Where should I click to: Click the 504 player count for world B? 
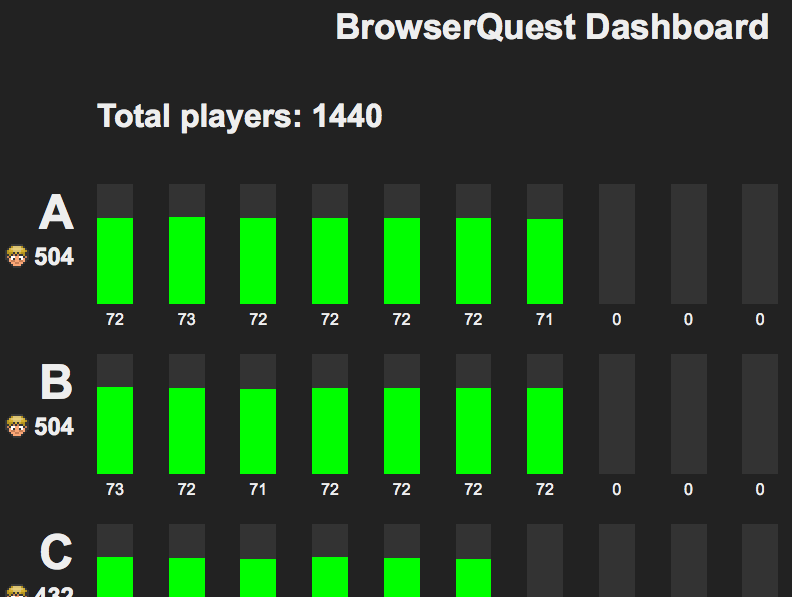tap(54, 427)
